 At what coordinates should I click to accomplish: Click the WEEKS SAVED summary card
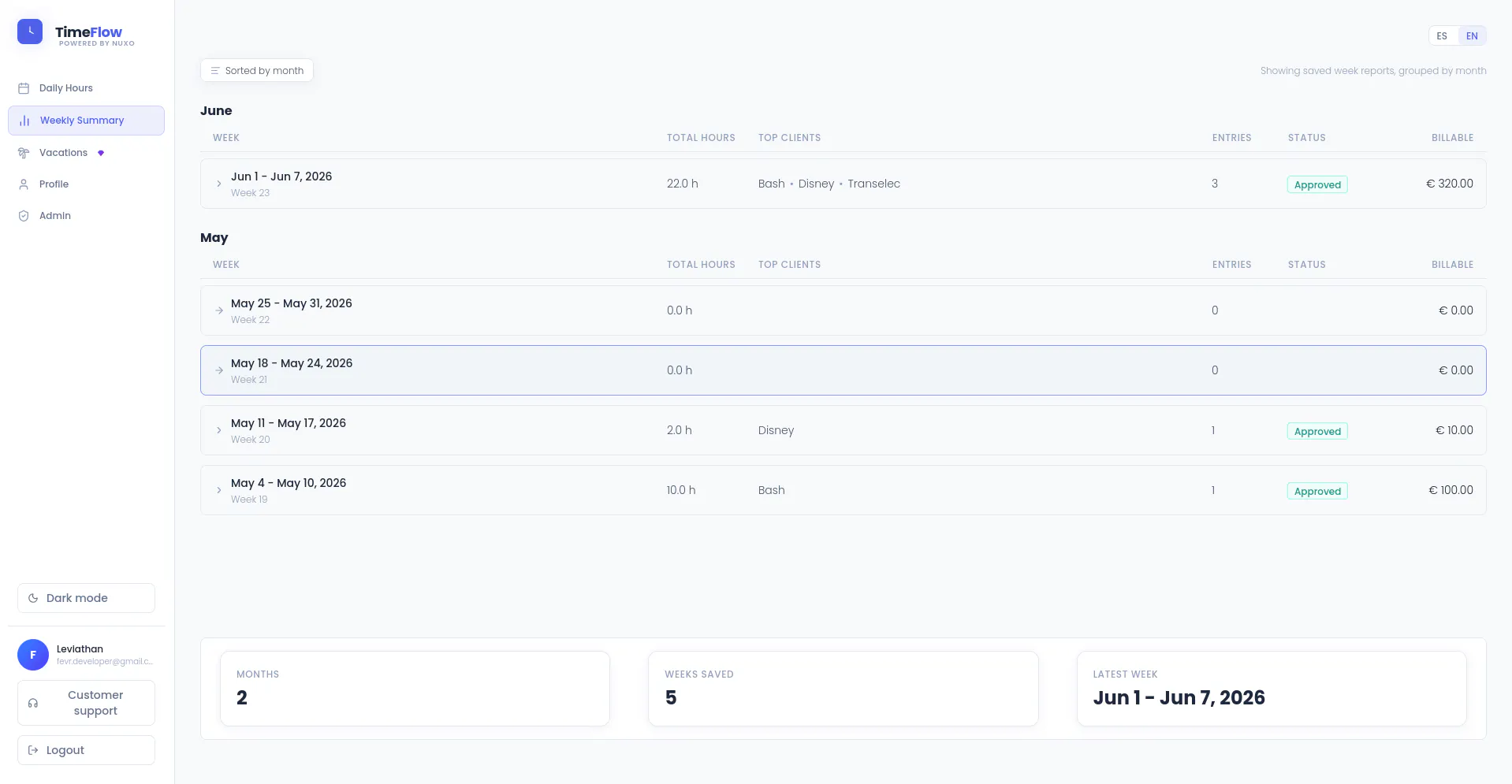(x=843, y=689)
